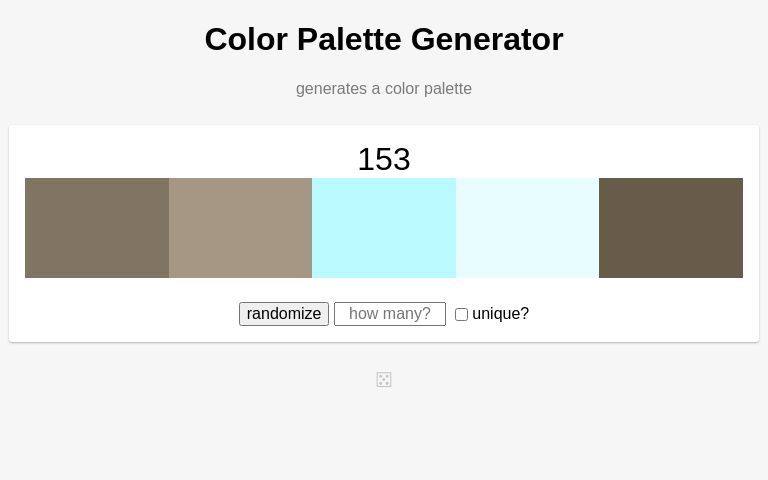
Task: Click the "generates a color palette" subtitle
Action: tap(384, 89)
